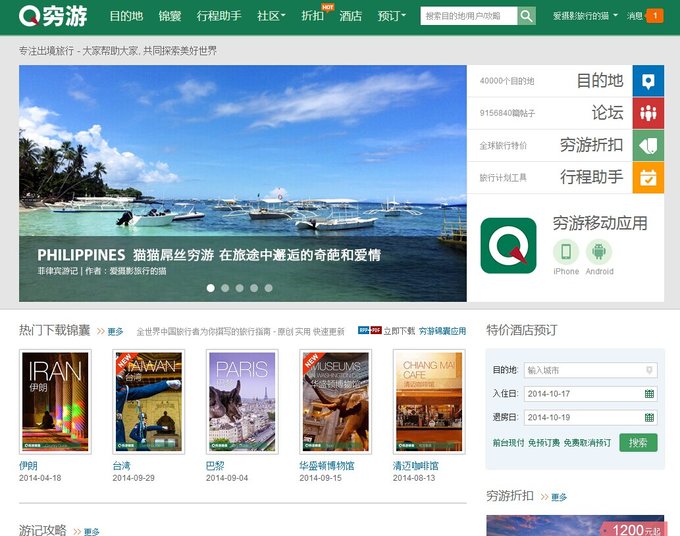Expand the 预订 dropdown menu
The image size is (680, 536).
click(392, 16)
